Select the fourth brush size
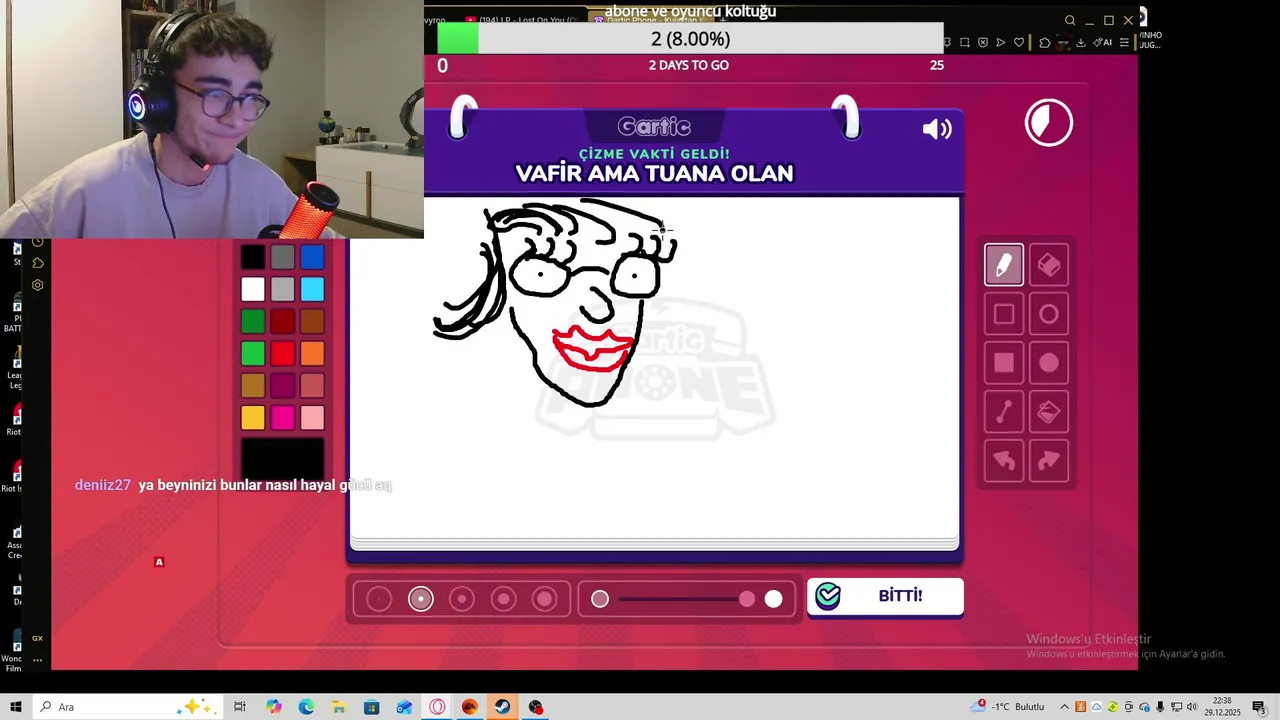The width and height of the screenshot is (1280, 720). 503,599
